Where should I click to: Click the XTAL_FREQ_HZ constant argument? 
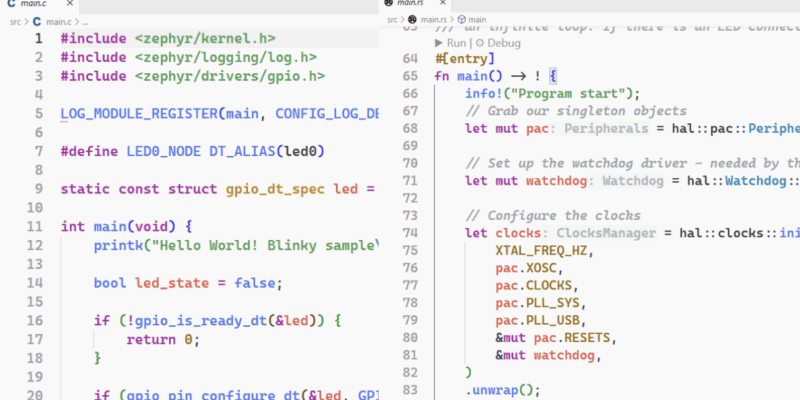(x=544, y=250)
